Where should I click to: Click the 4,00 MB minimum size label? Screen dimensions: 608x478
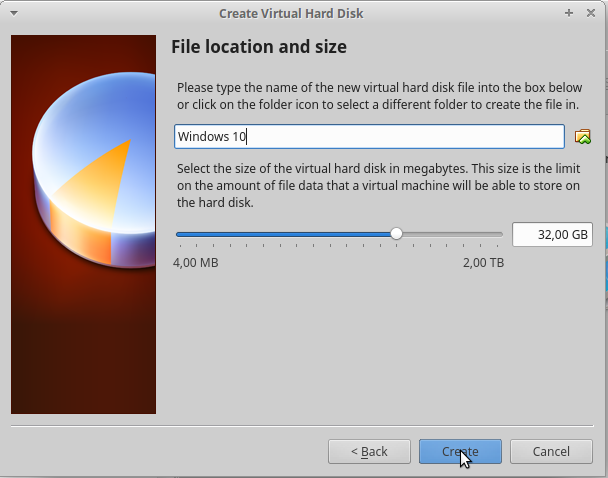coord(196,263)
